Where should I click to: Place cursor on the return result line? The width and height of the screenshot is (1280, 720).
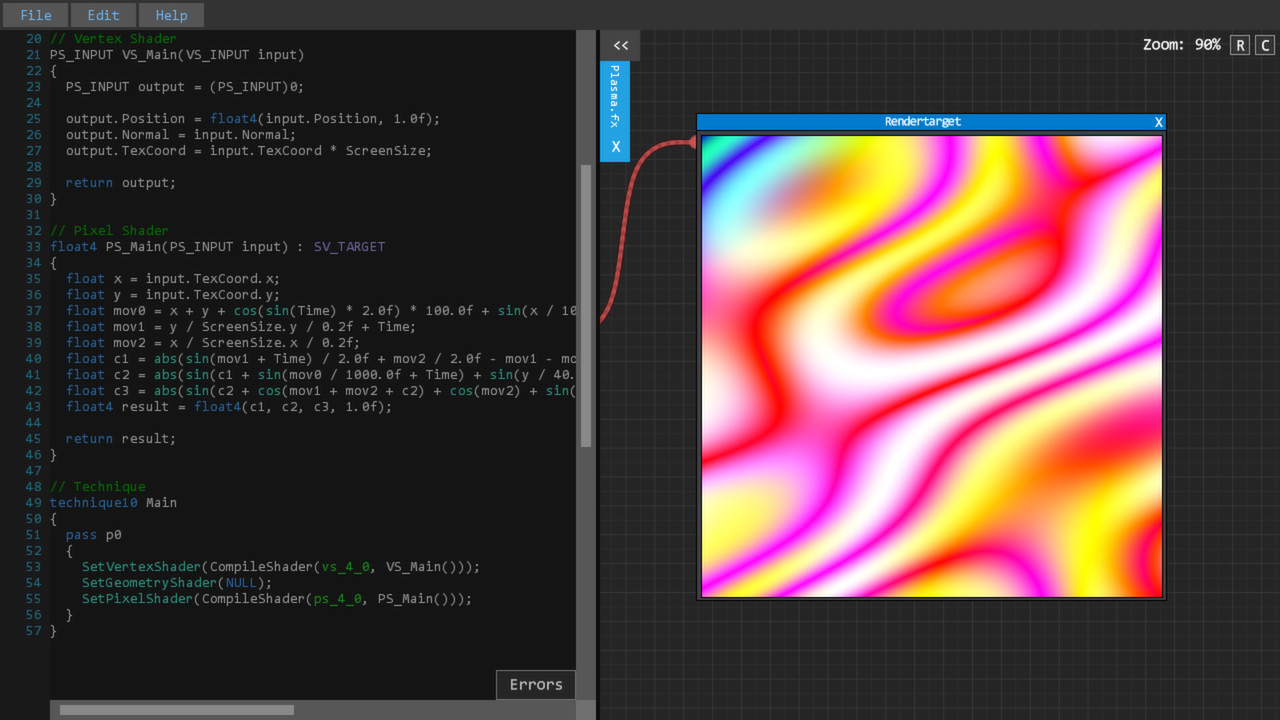pyautogui.click(x=120, y=438)
